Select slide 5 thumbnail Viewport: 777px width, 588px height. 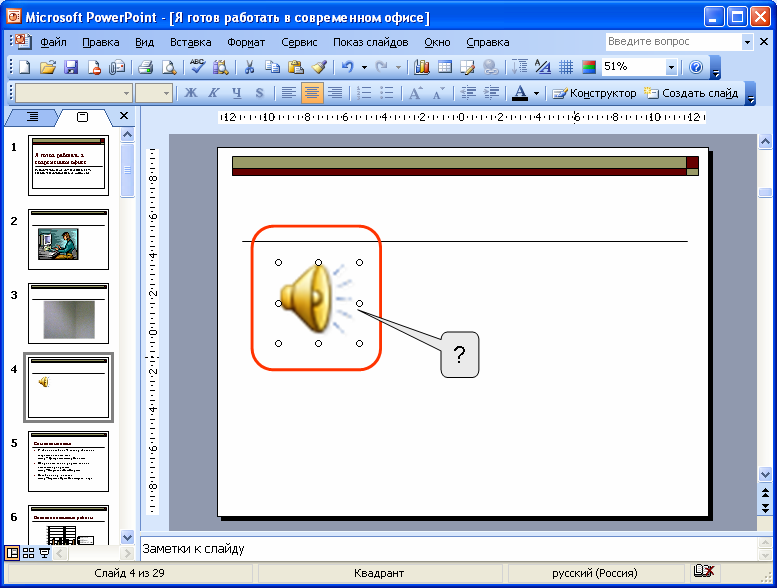pyautogui.click(x=68, y=461)
